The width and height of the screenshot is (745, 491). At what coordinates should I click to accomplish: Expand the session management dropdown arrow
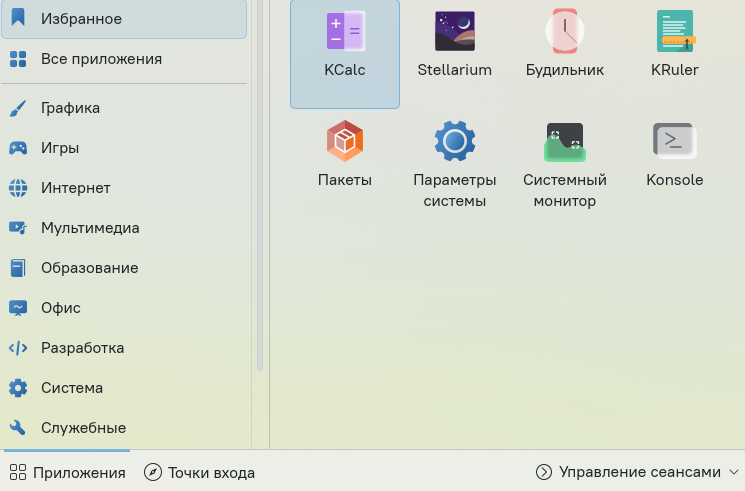734,472
